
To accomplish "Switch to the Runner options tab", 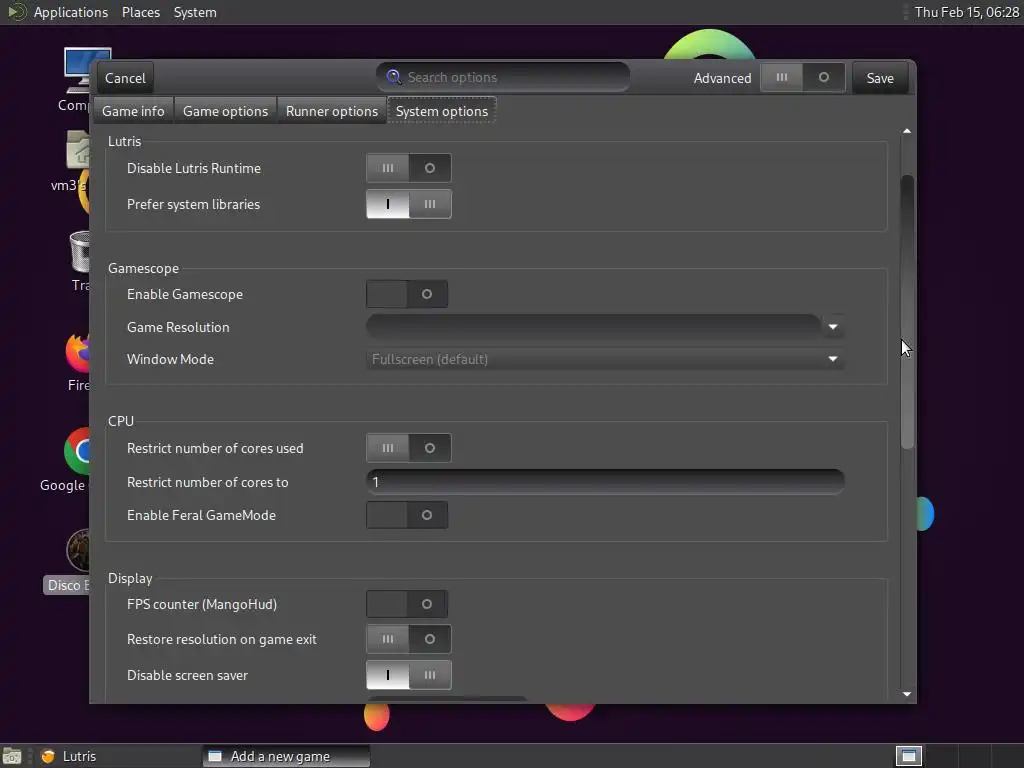I will click(332, 111).
